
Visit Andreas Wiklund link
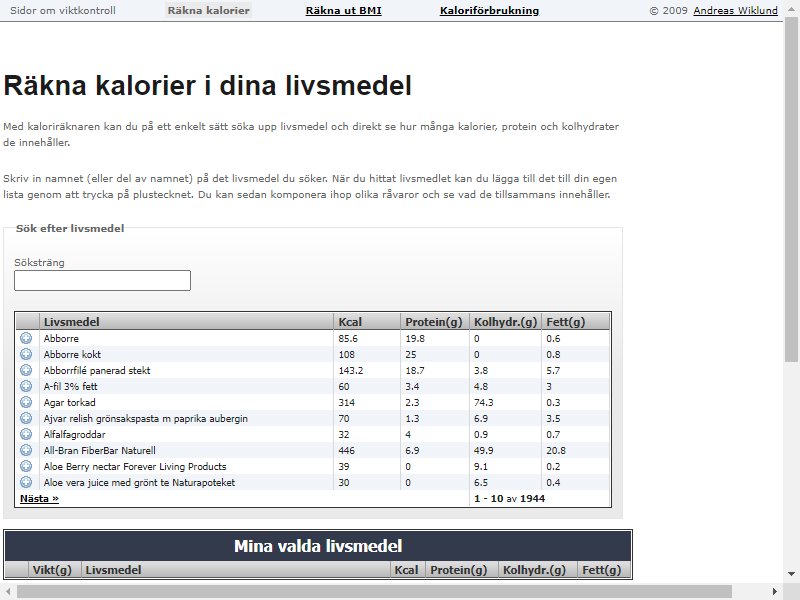tap(735, 10)
